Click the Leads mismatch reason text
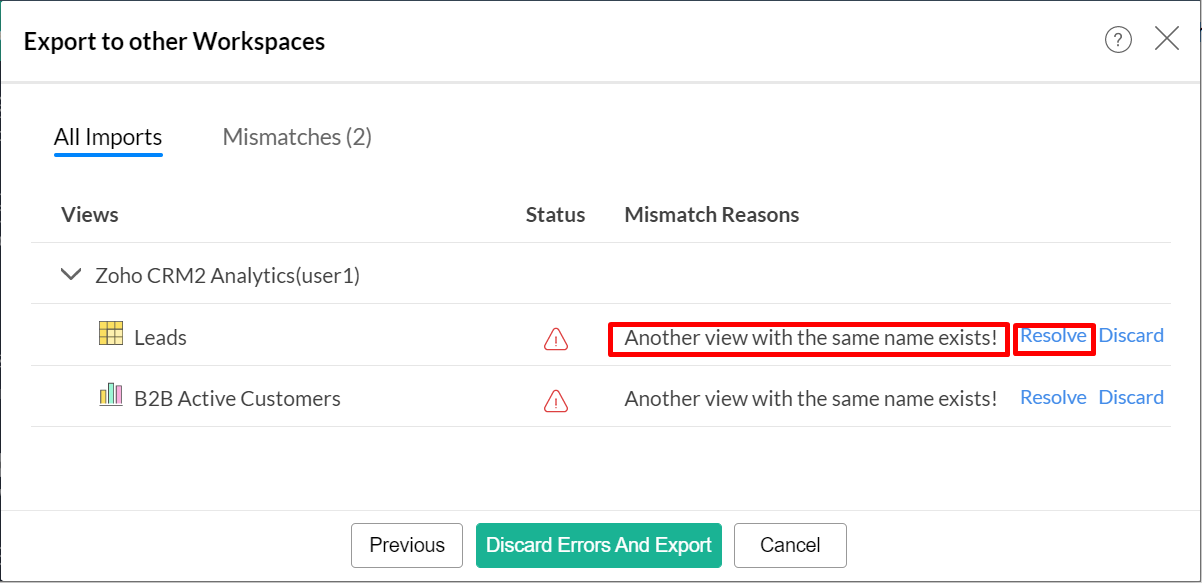1202x583 pixels. coord(810,338)
